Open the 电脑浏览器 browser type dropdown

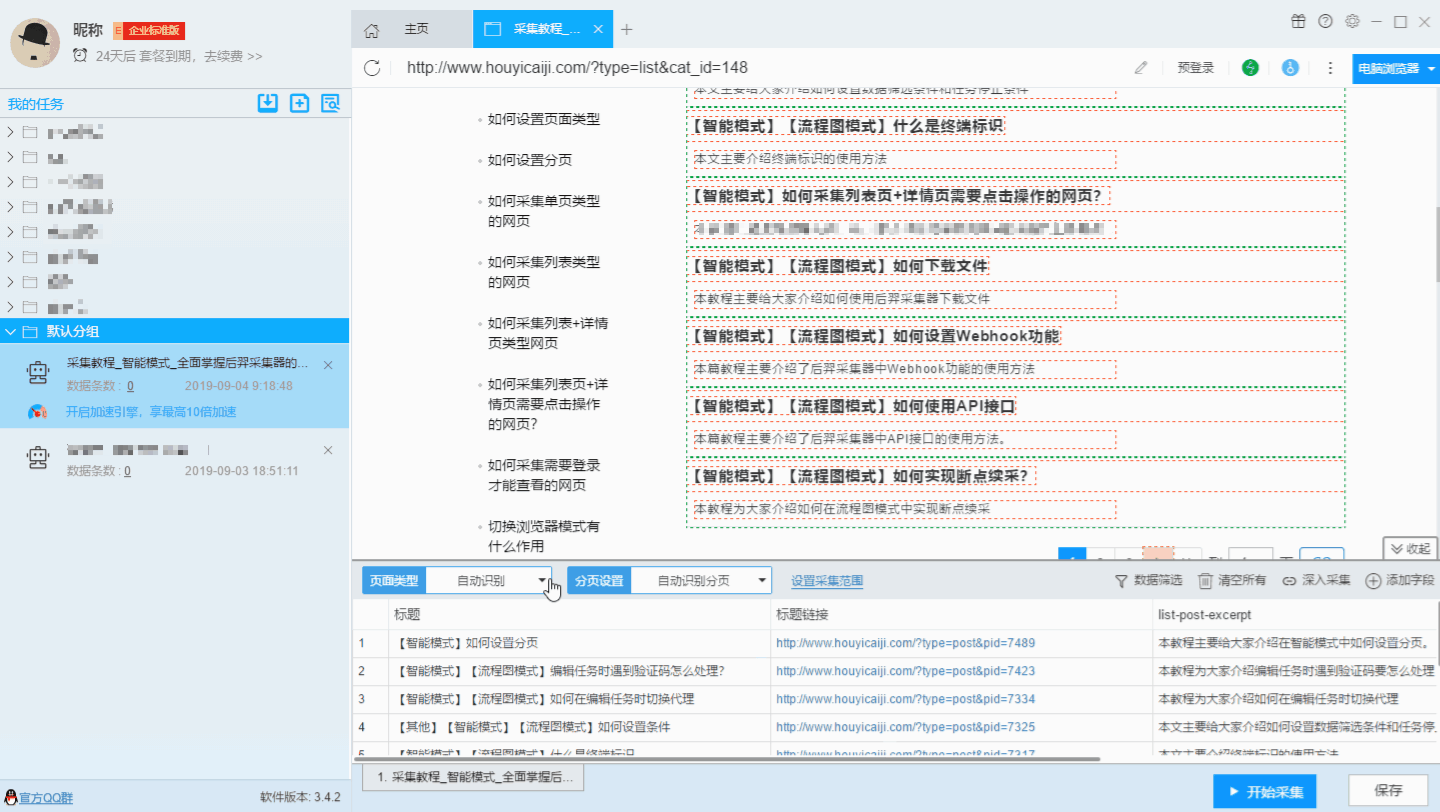pyautogui.click(x=1396, y=68)
